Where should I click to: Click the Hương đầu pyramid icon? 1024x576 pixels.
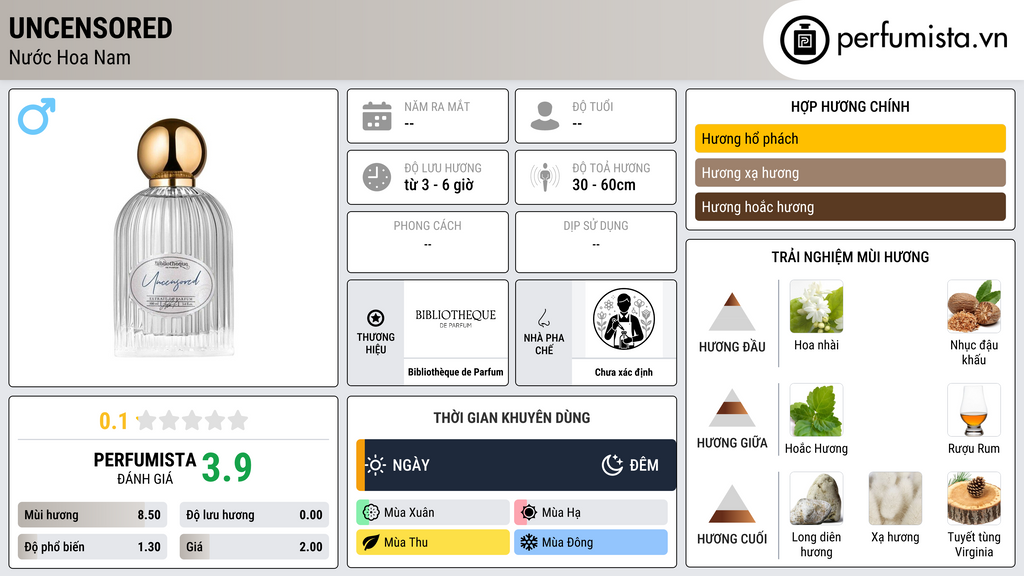(732, 312)
